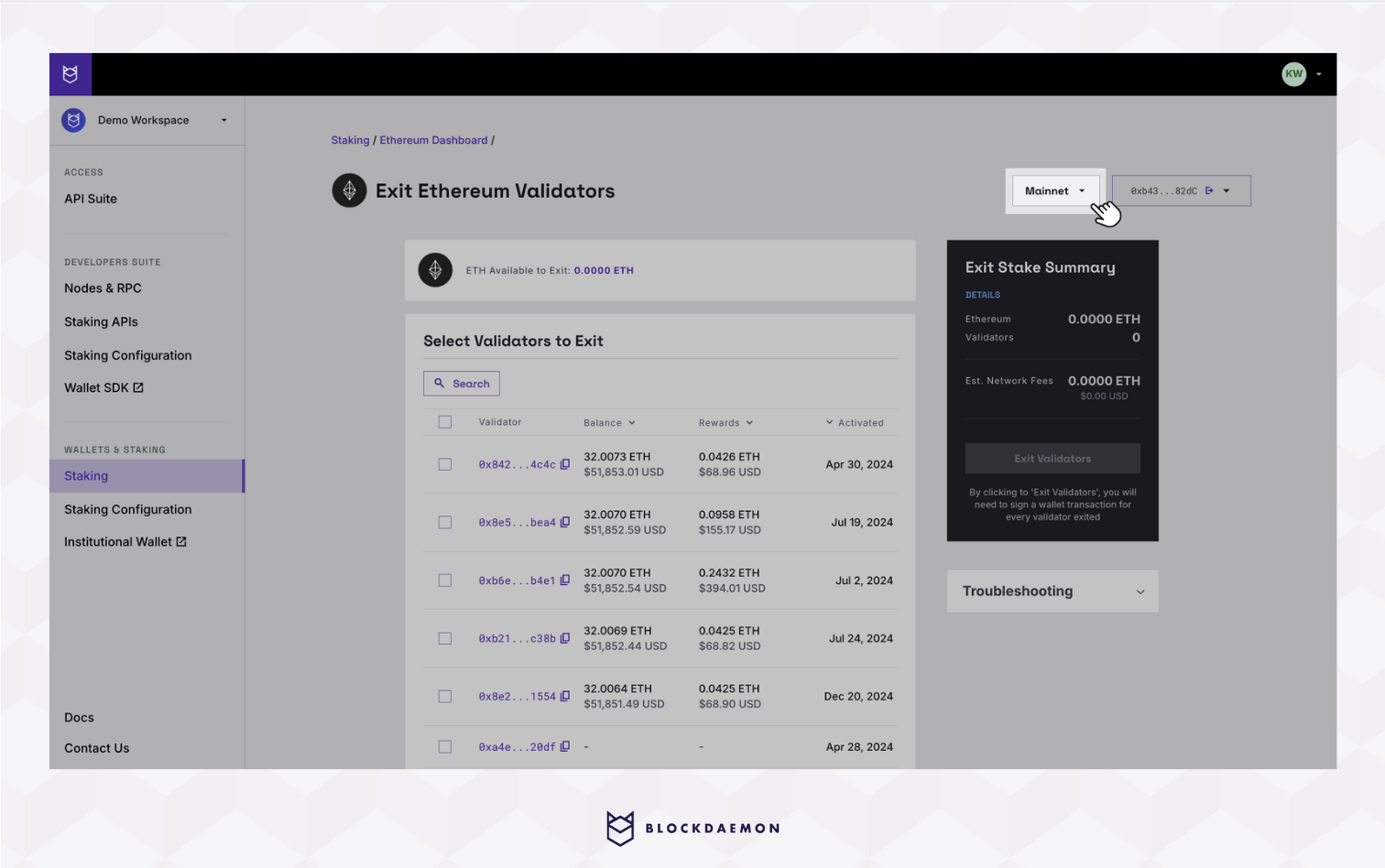This screenshot has height=868, width=1385.
Task: Click the 0.0000 ETH available-to-exit value
Action: click(x=604, y=270)
